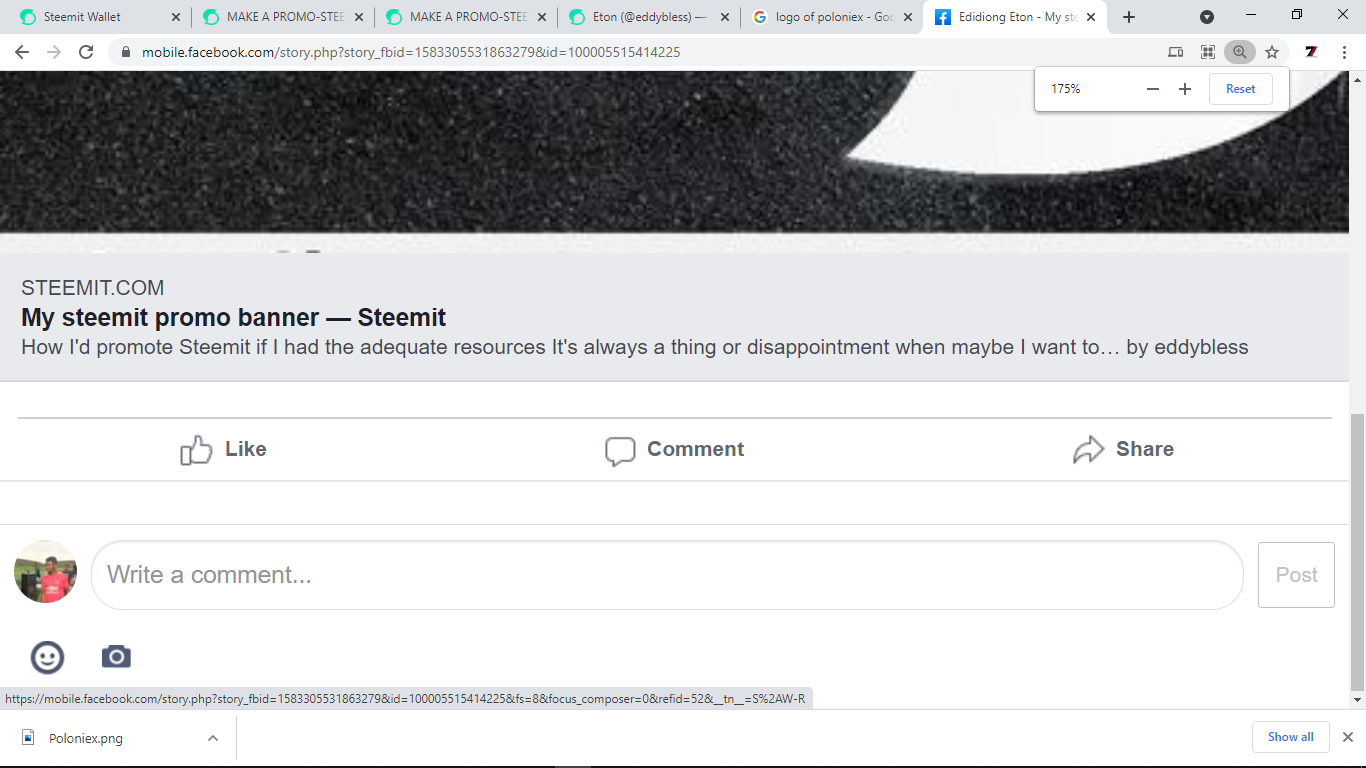Click the address bar URL

tap(410, 52)
